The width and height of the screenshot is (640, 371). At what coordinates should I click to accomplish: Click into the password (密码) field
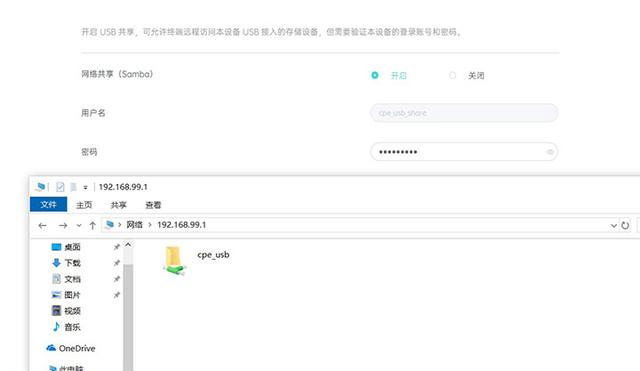point(464,152)
